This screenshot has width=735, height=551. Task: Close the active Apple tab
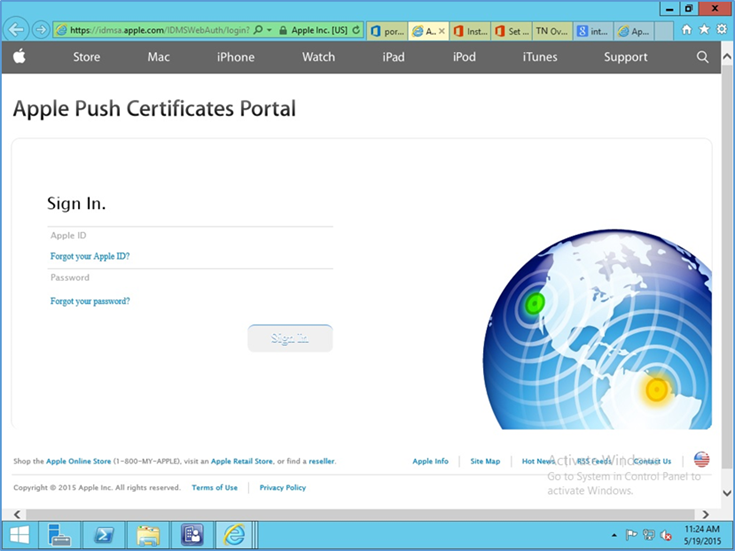[442, 31]
